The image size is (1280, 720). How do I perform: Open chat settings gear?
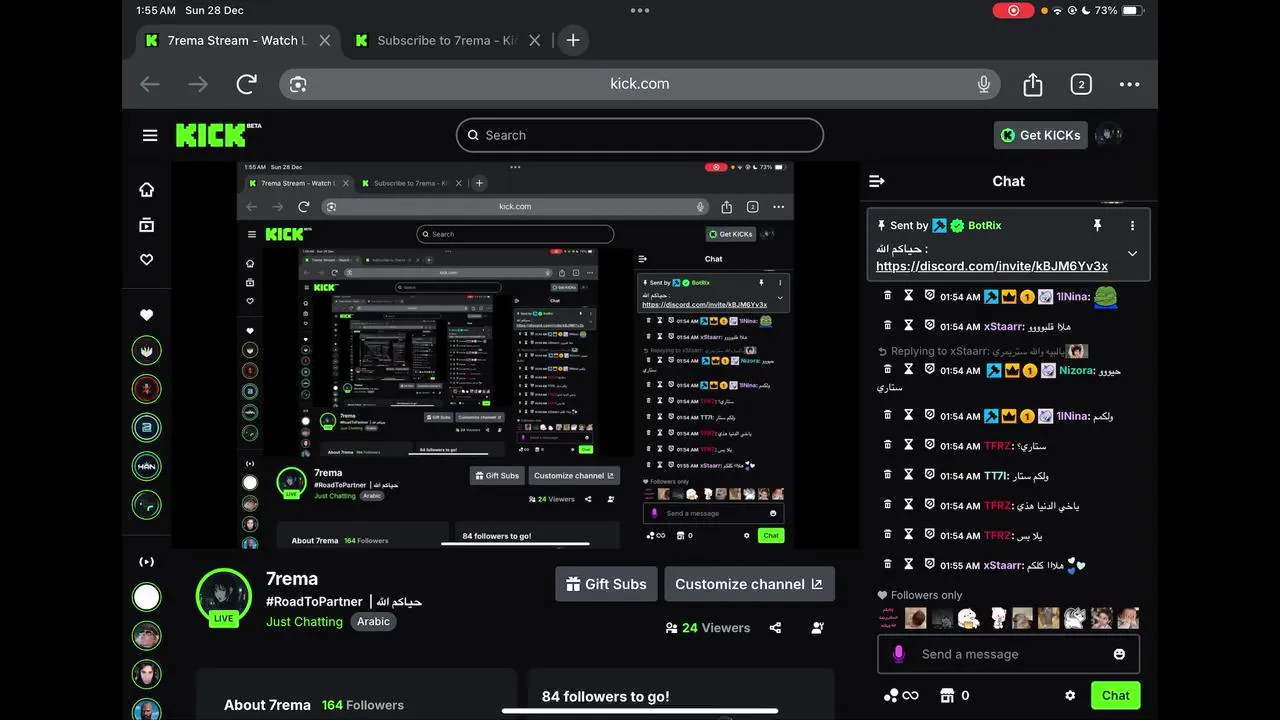1070,695
